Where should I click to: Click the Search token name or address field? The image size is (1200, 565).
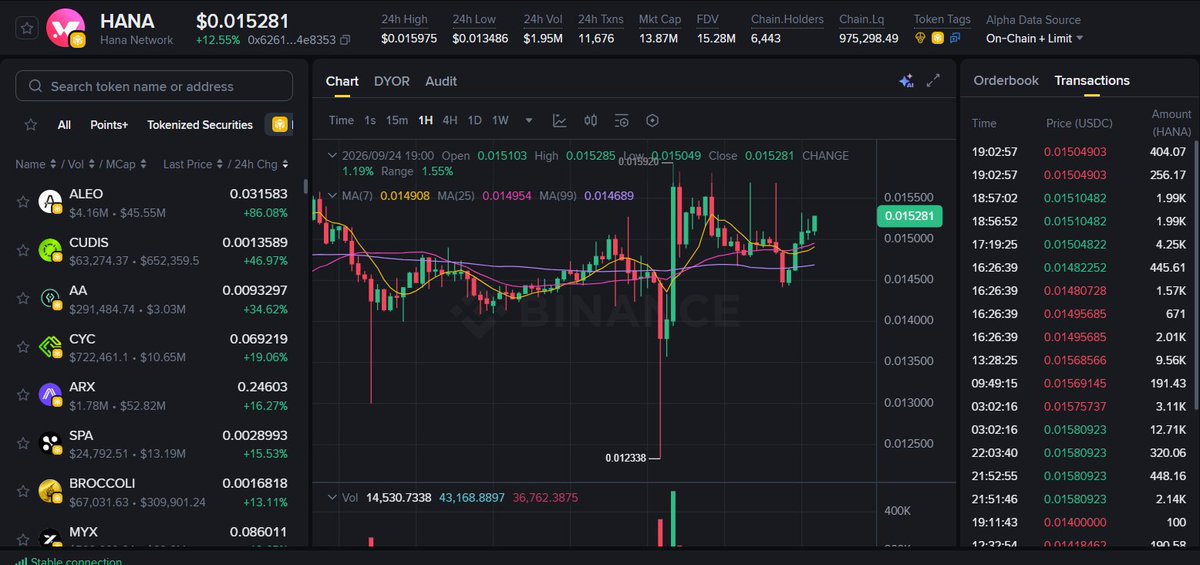click(x=154, y=86)
